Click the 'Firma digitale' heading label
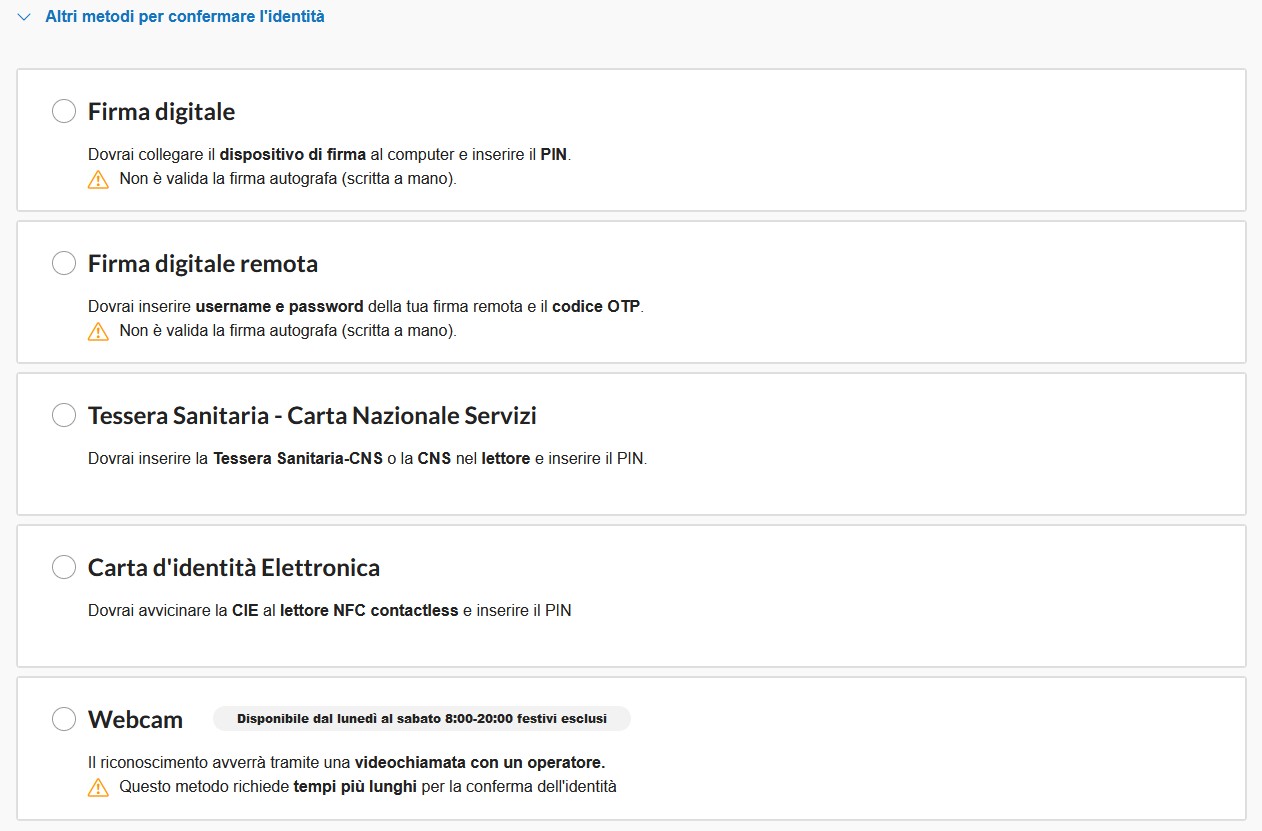Image resolution: width=1262 pixels, height=831 pixels. (162, 111)
